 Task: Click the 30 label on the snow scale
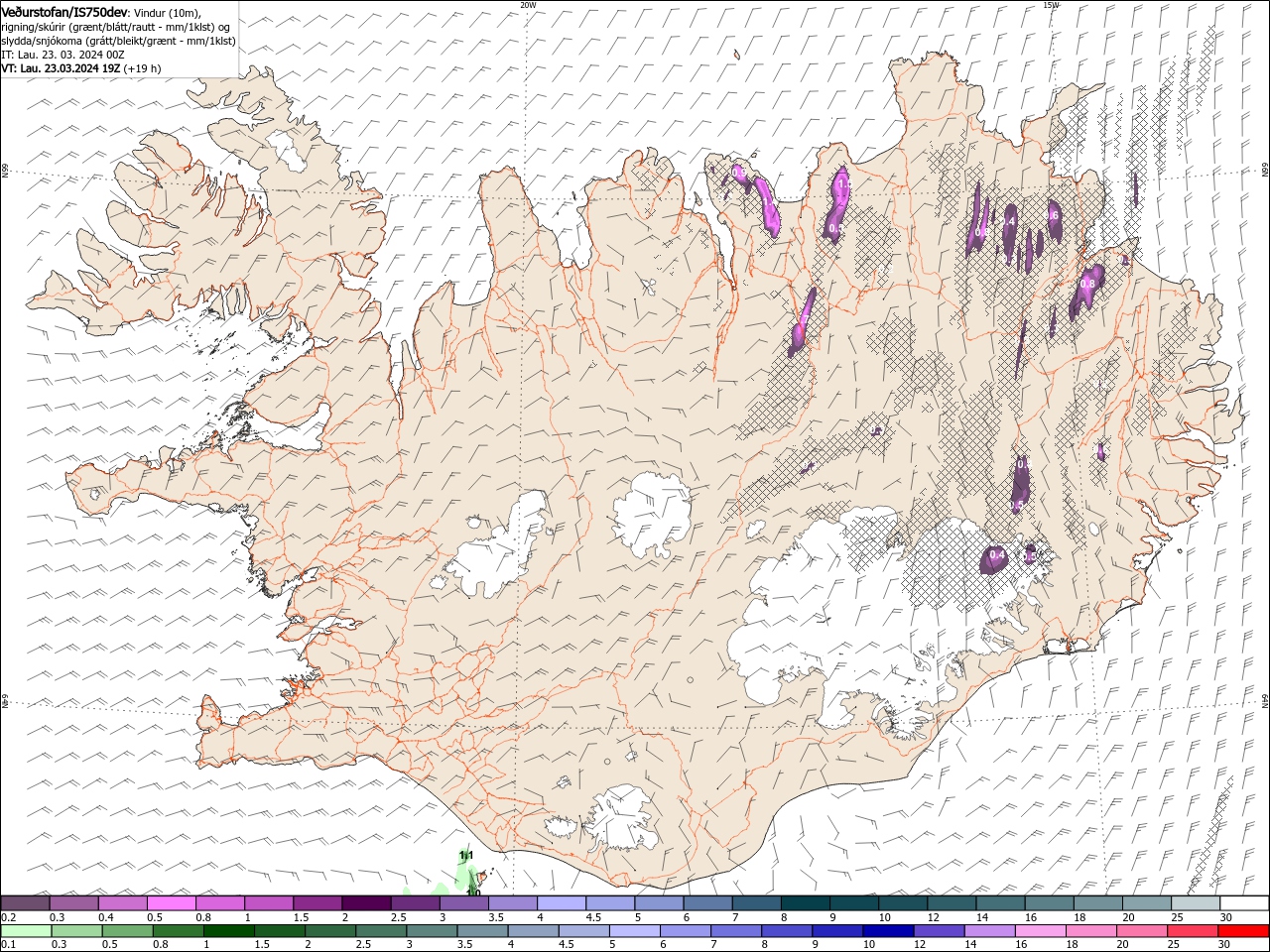1226,917
